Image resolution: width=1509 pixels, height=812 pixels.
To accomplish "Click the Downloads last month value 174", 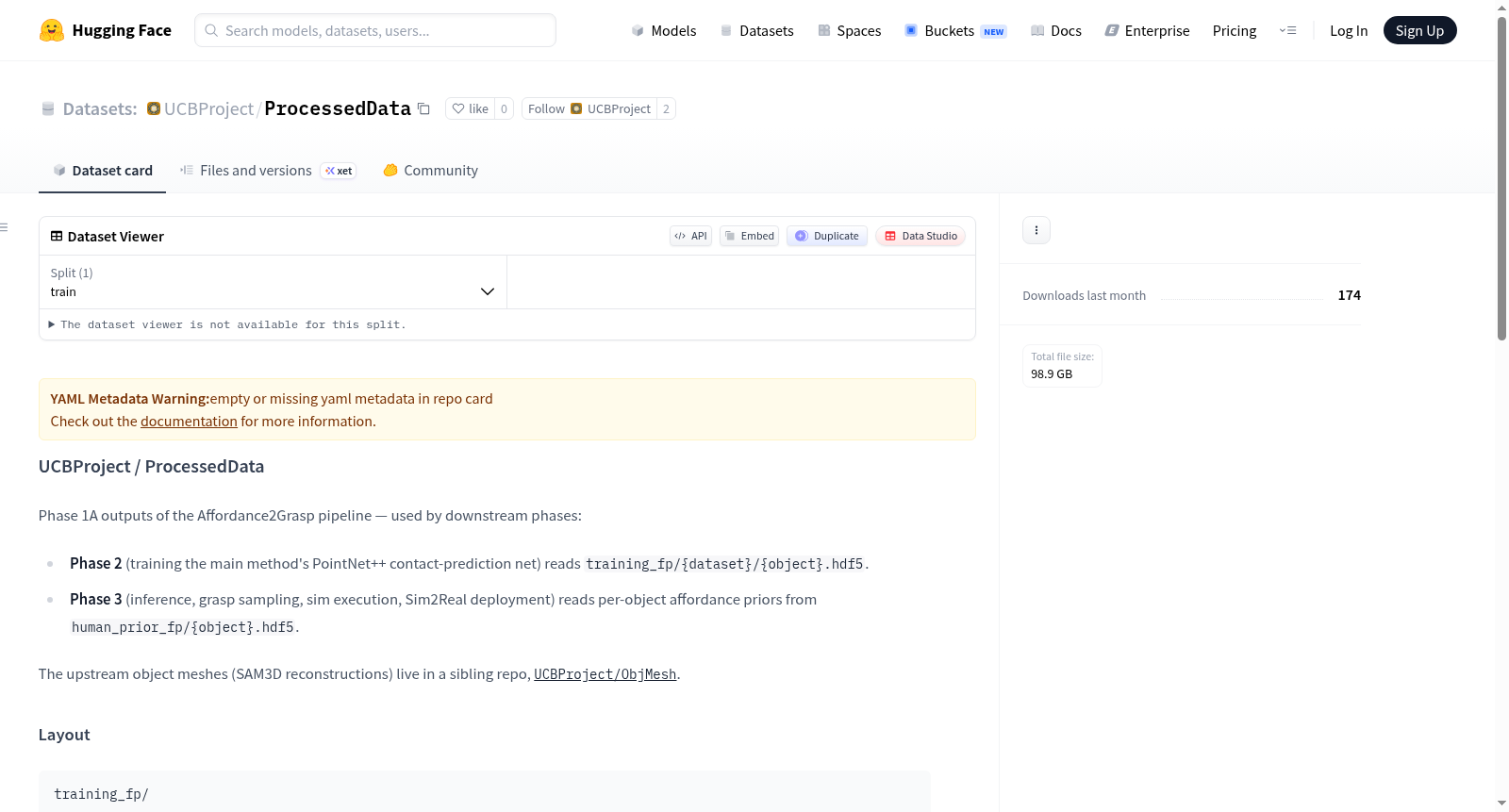I will [1350, 295].
